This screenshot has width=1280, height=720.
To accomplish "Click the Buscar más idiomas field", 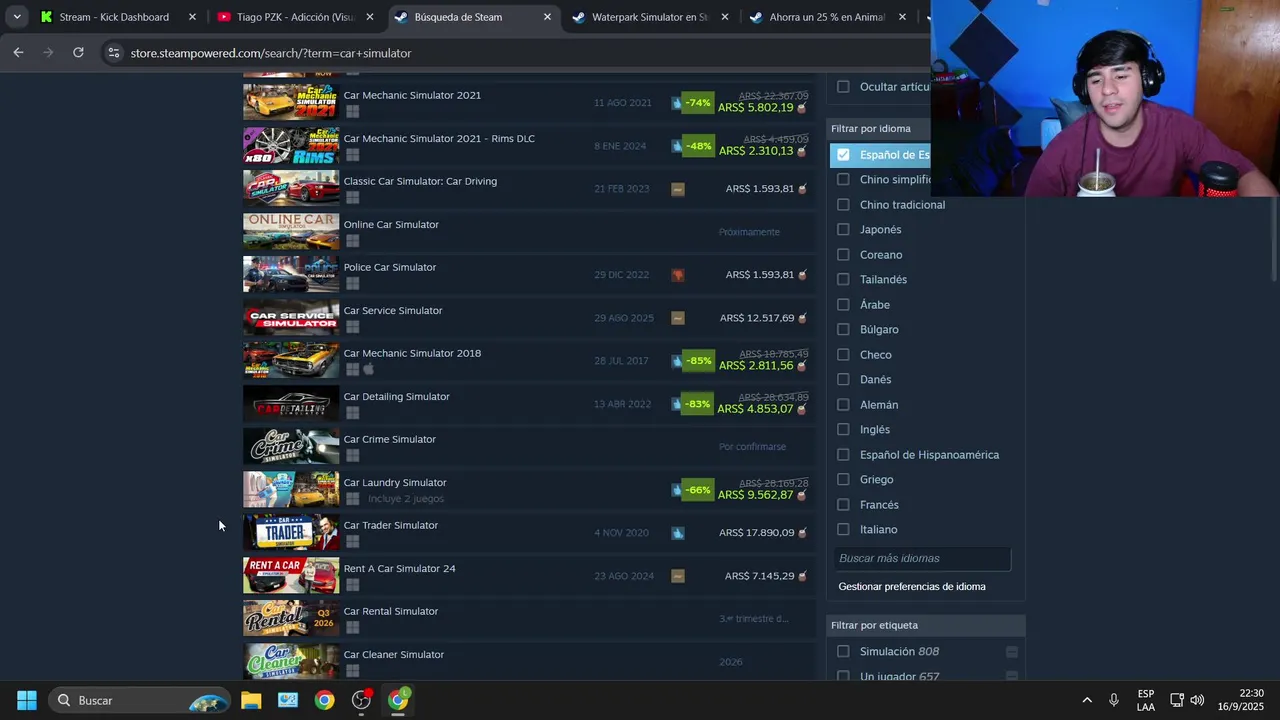I will point(922,558).
